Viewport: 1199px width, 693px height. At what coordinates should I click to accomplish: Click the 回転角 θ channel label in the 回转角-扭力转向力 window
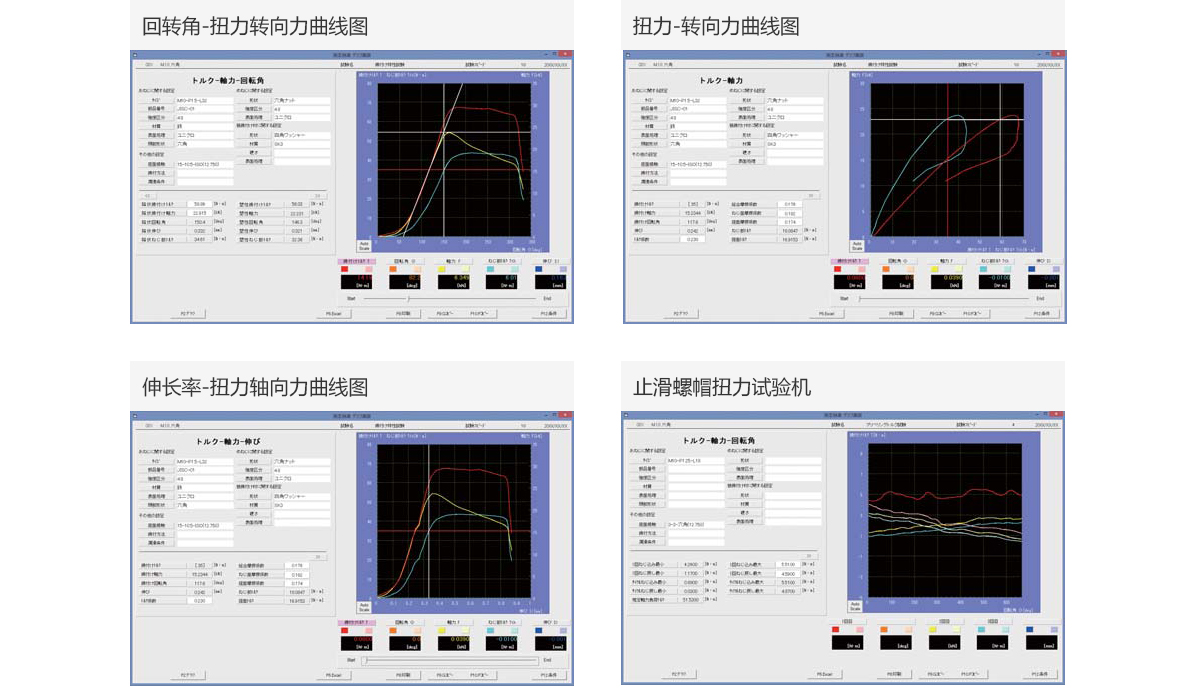(x=405, y=262)
